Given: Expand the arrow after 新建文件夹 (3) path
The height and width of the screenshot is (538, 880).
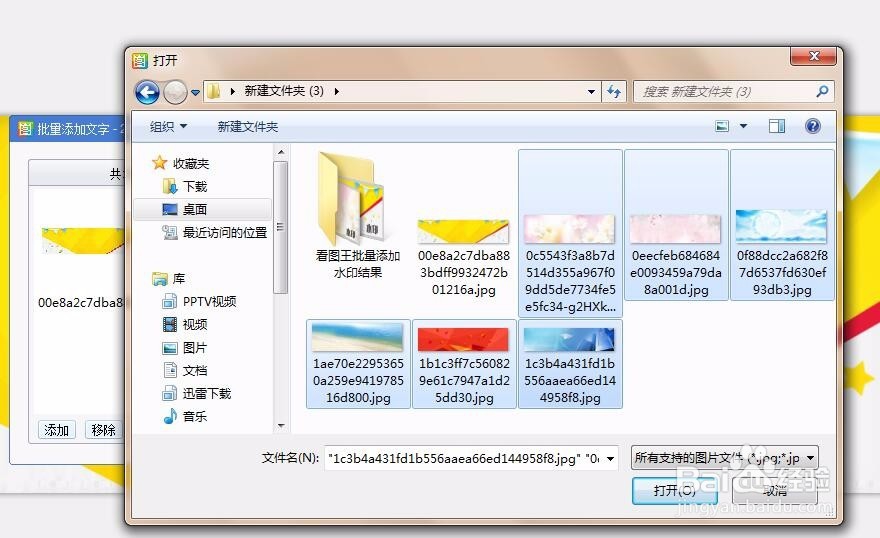Looking at the screenshot, I should [337, 91].
